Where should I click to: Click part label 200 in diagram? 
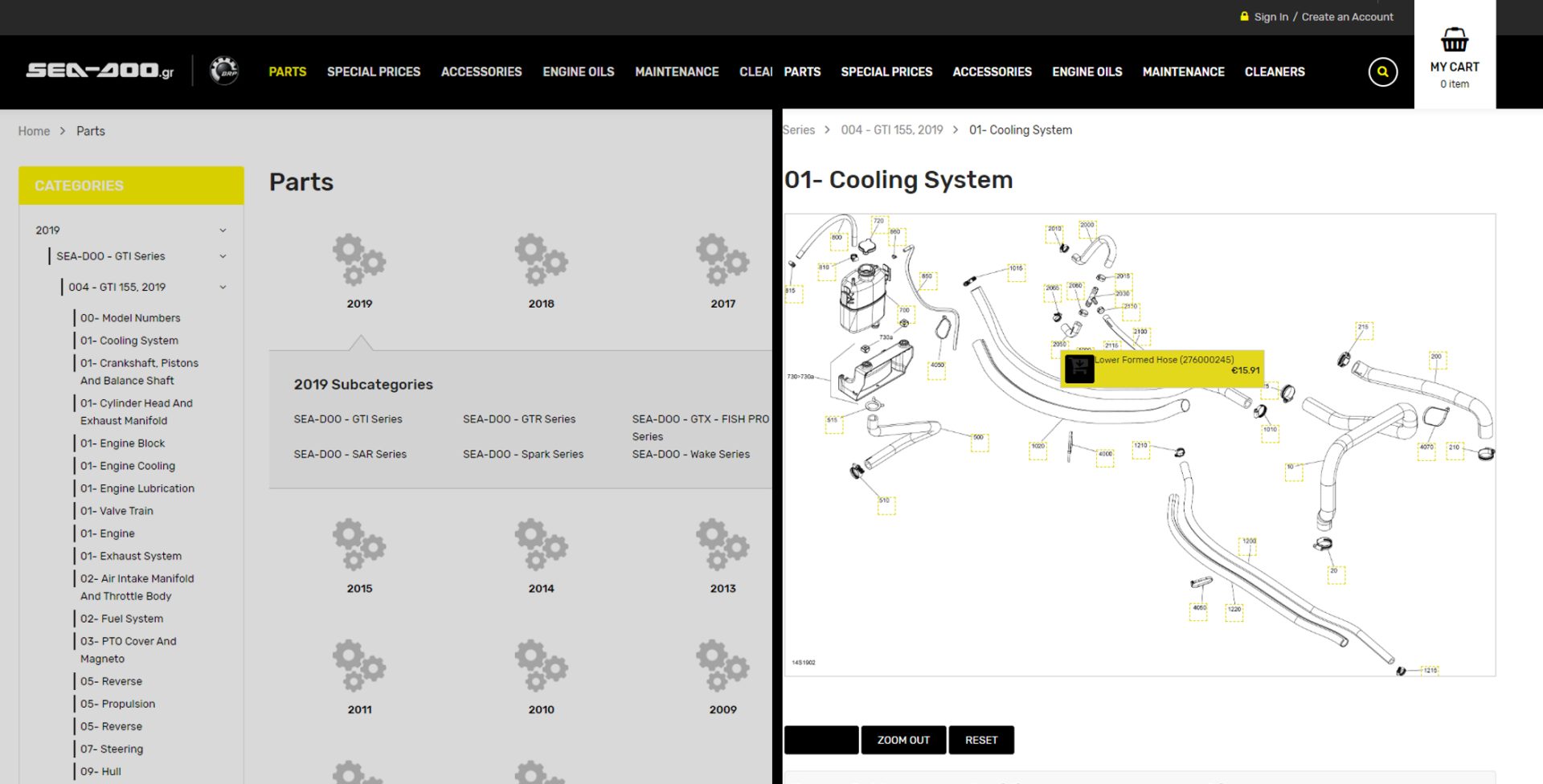1436,359
